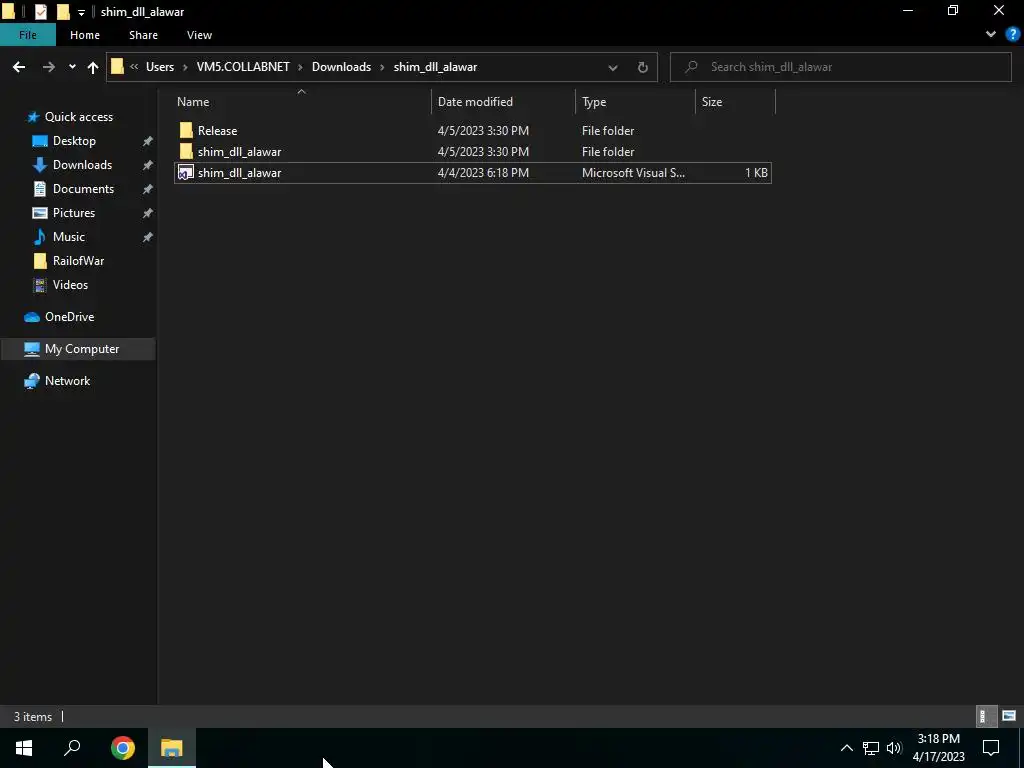
Task: Click the pin icon beside Pictures
Action: click(x=148, y=213)
